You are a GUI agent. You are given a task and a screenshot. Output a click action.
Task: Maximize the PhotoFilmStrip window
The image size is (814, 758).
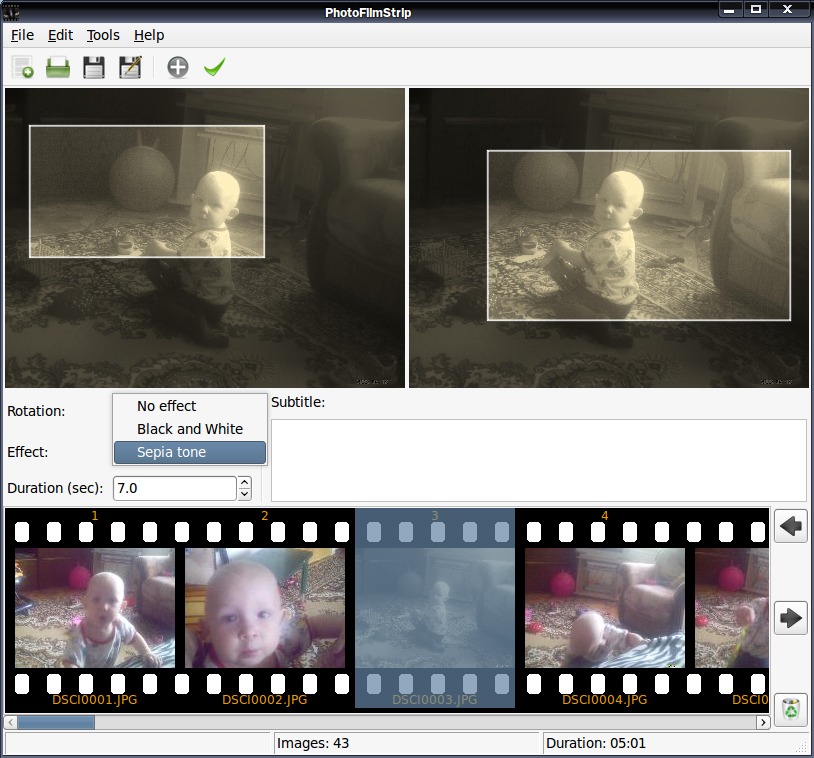(x=756, y=9)
